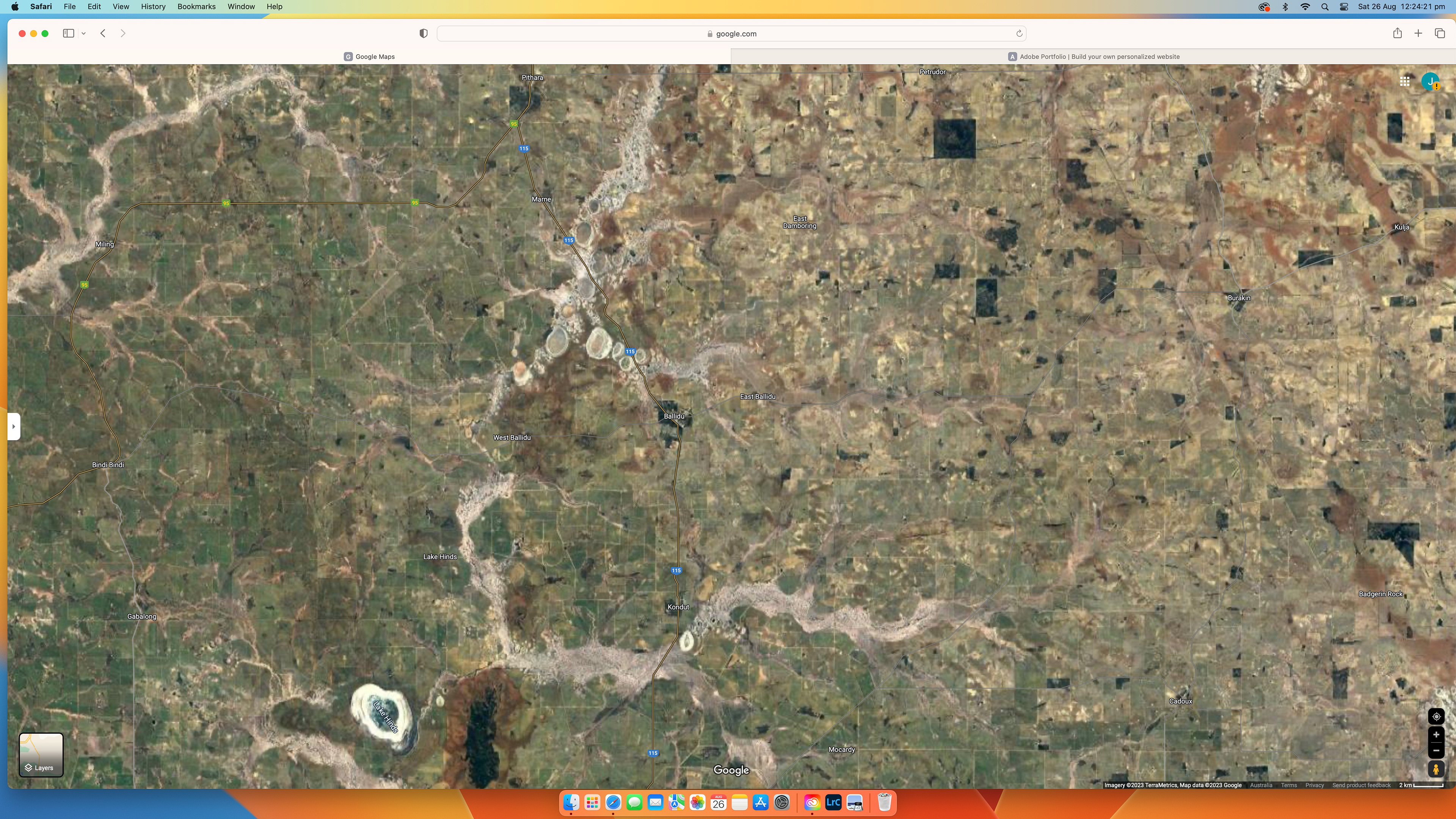The height and width of the screenshot is (819, 1456).
Task: Select the Ballidu town label
Action: click(674, 416)
